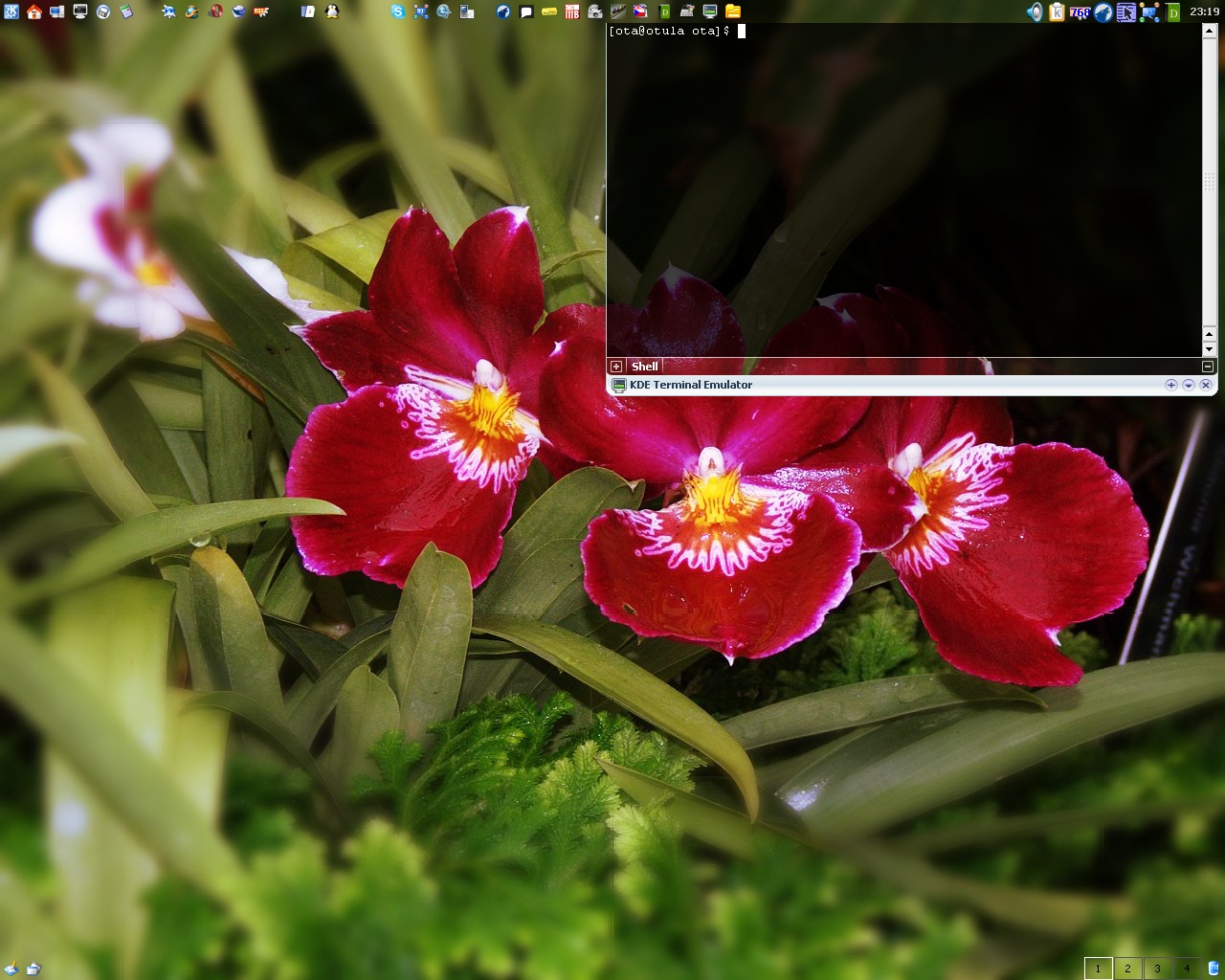Click the mouse cursor tray icon
The image size is (1225, 980).
coord(1125,12)
